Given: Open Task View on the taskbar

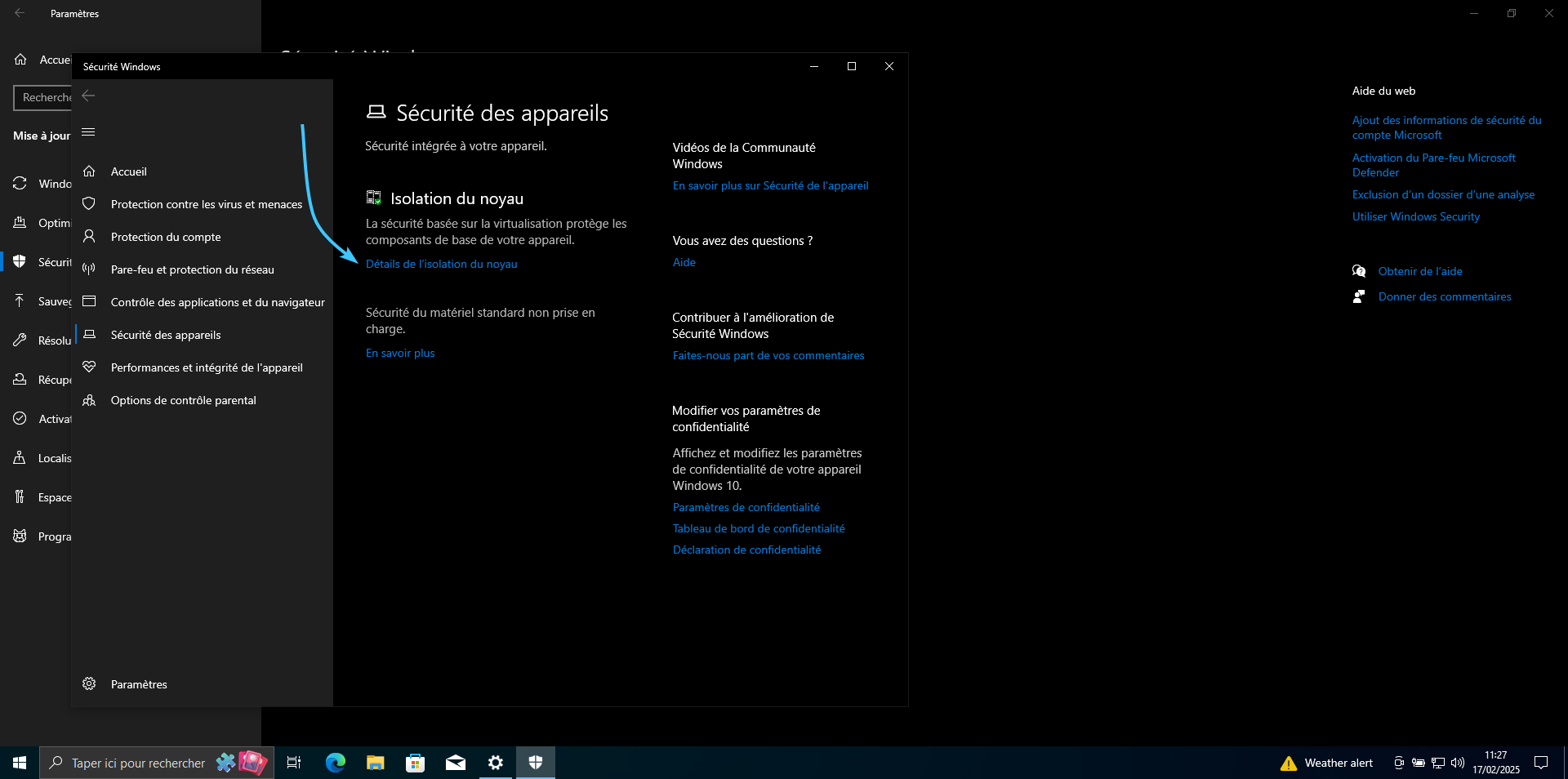Looking at the screenshot, I should pos(294,763).
